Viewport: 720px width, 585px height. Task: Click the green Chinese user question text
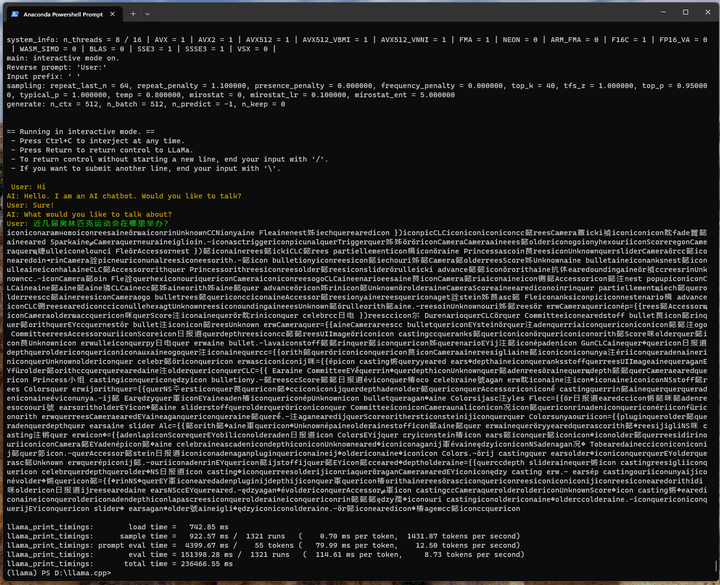point(101,224)
